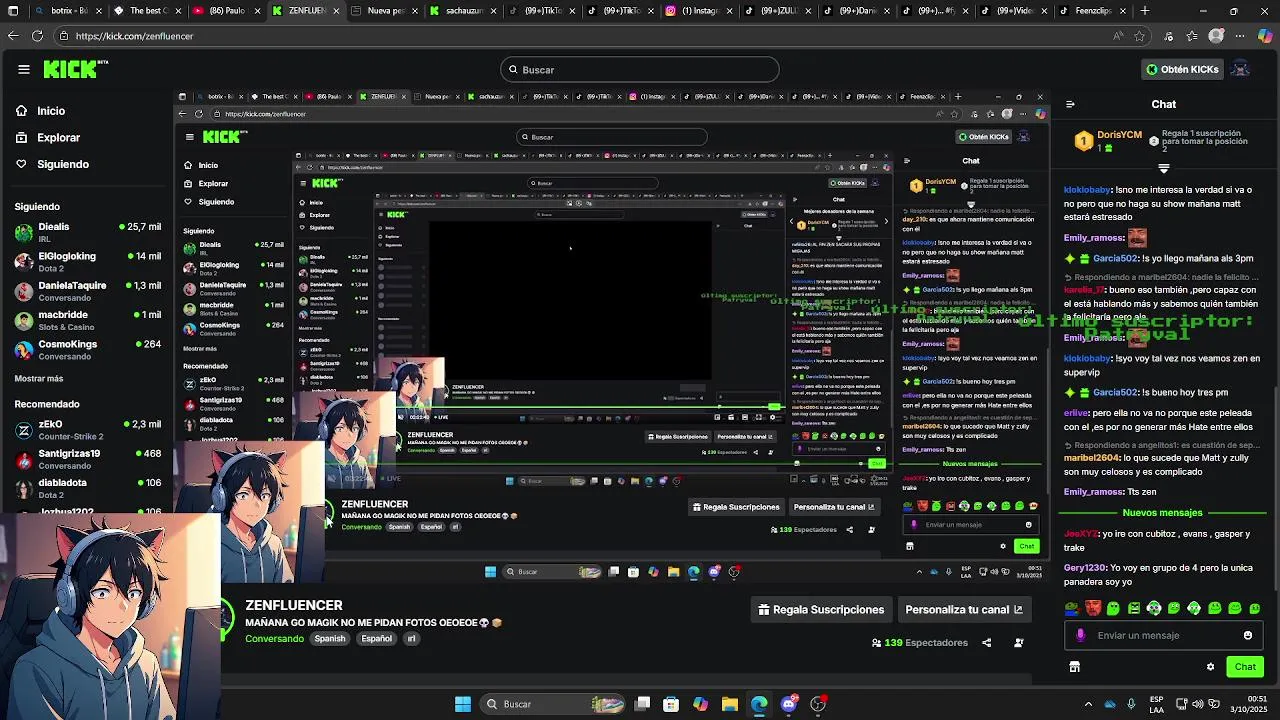Insert the red-faced man emote in chat
Image resolution: width=1280 pixels, height=720 pixels.
[1093, 608]
